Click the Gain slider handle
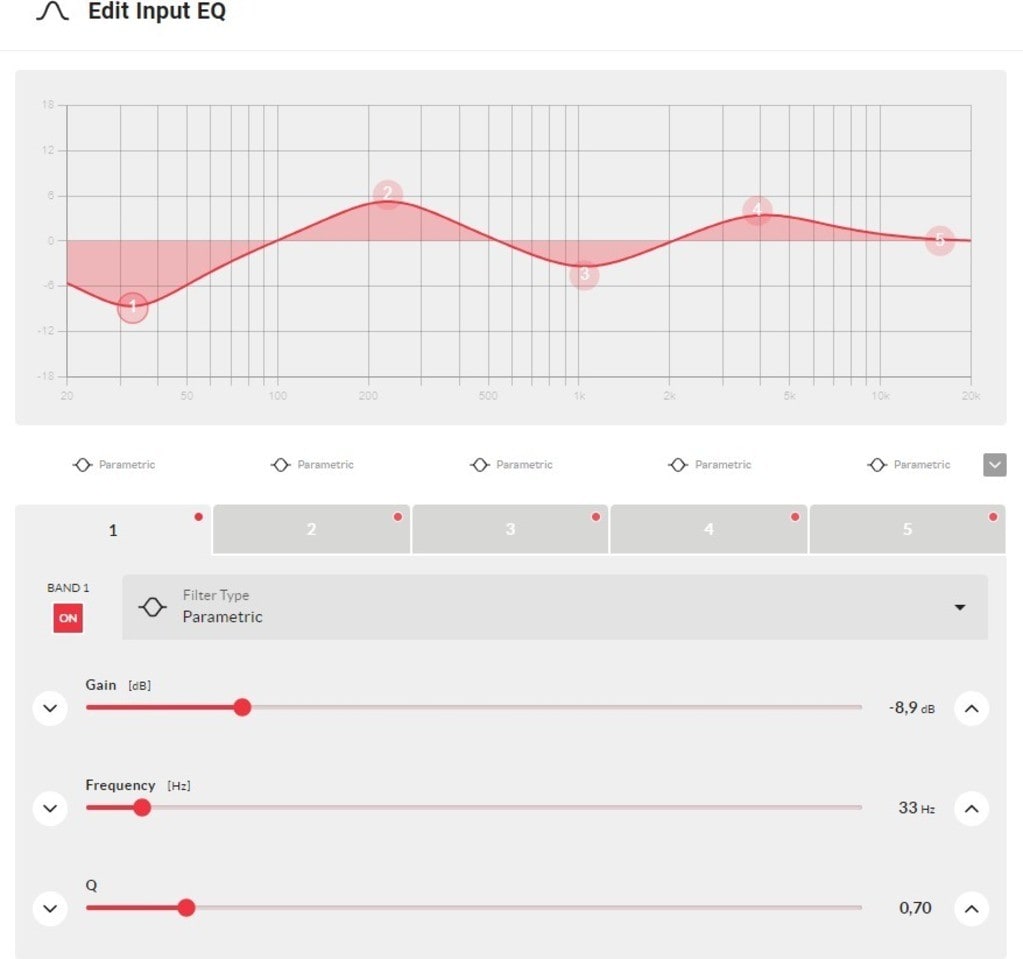 coord(242,708)
